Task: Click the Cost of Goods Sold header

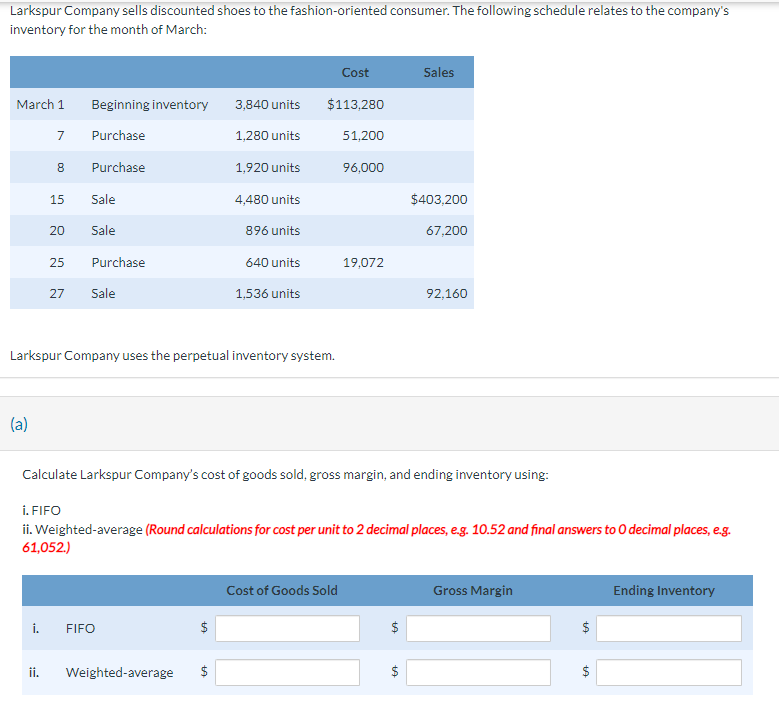Action: (282, 590)
